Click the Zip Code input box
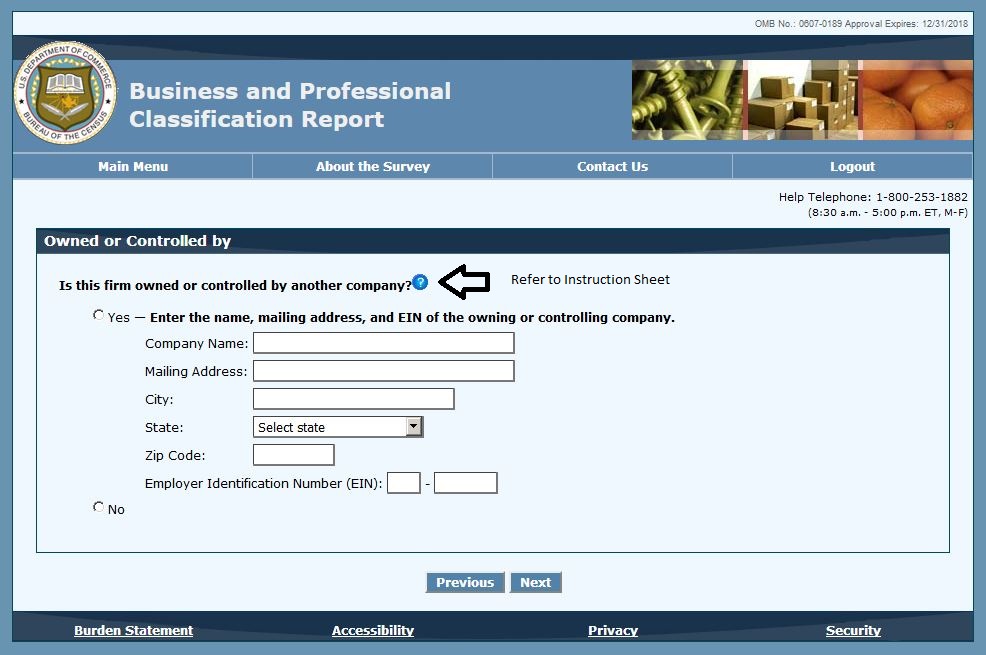 pos(293,455)
